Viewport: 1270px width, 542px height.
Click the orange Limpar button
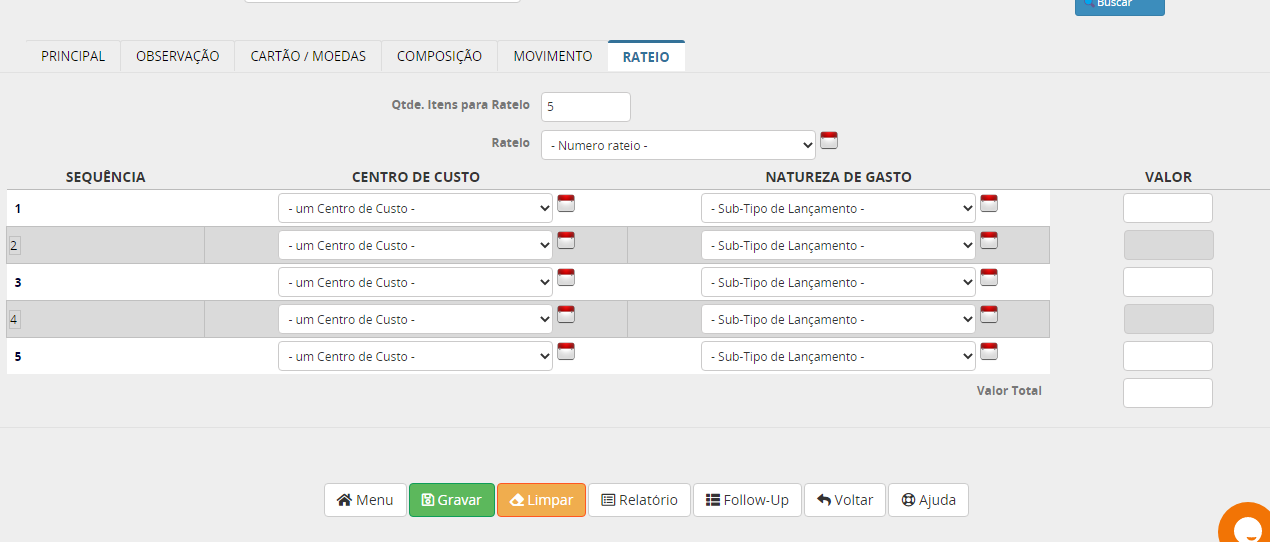point(541,500)
